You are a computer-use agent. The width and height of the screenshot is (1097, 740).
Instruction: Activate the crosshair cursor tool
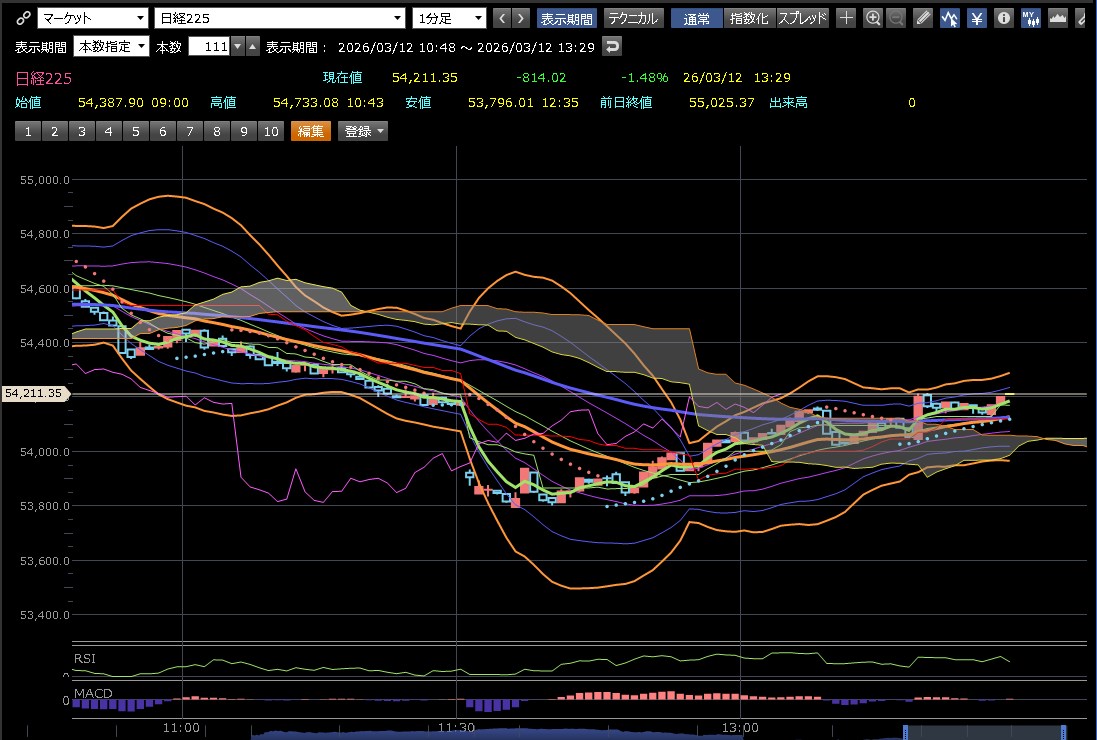(x=846, y=18)
